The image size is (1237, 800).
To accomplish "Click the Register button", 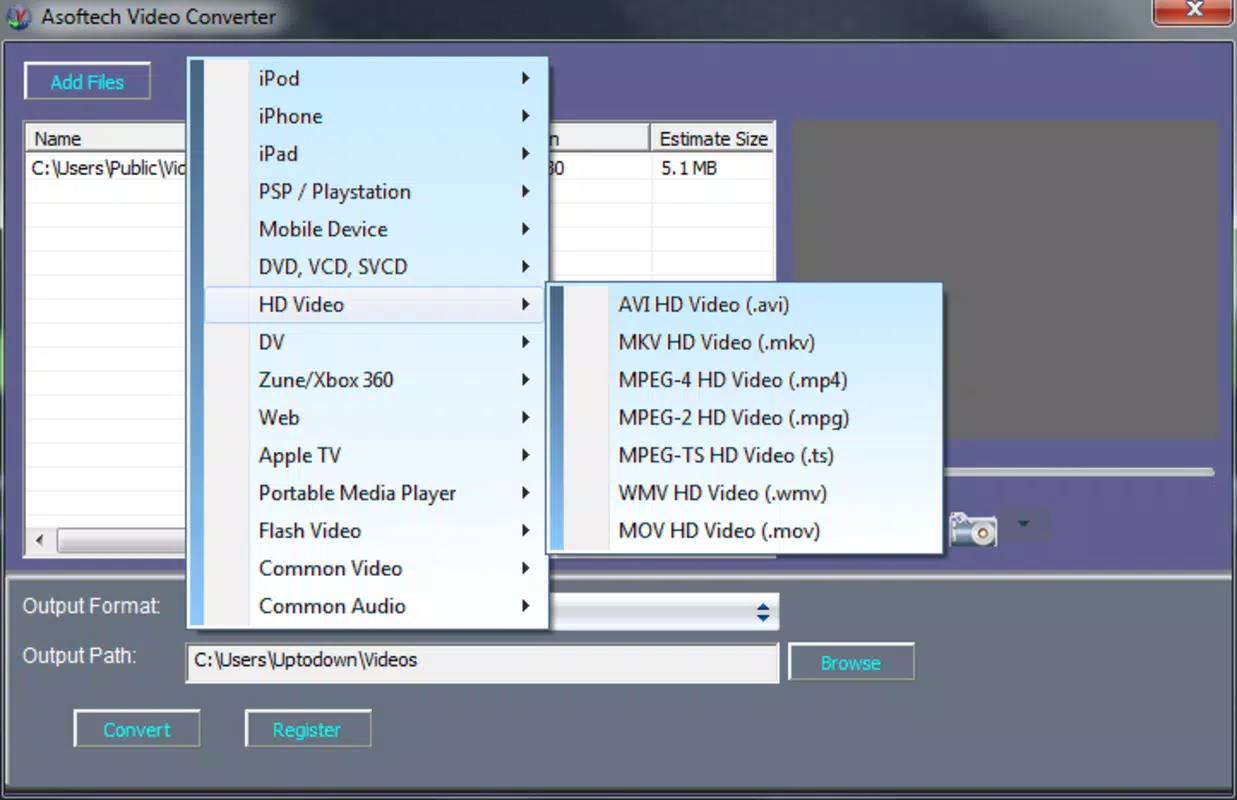I will point(307,730).
